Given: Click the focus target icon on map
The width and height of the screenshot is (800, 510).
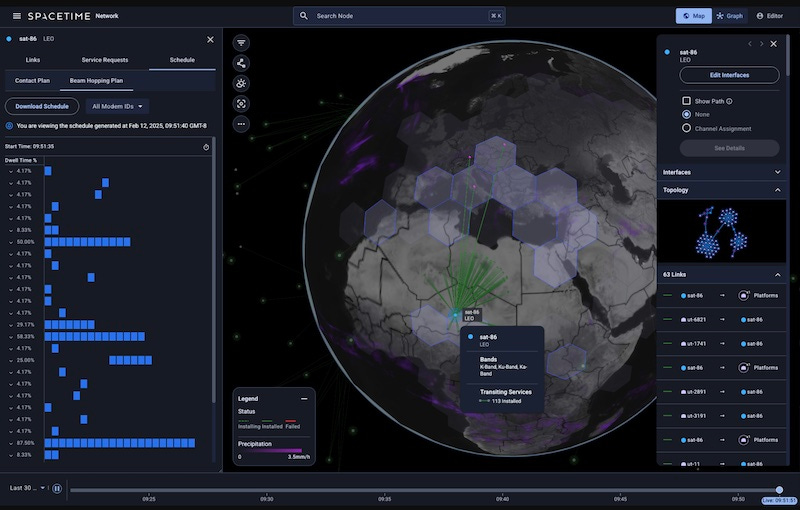Looking at the screenshot, I should click(x=242, y=104).
